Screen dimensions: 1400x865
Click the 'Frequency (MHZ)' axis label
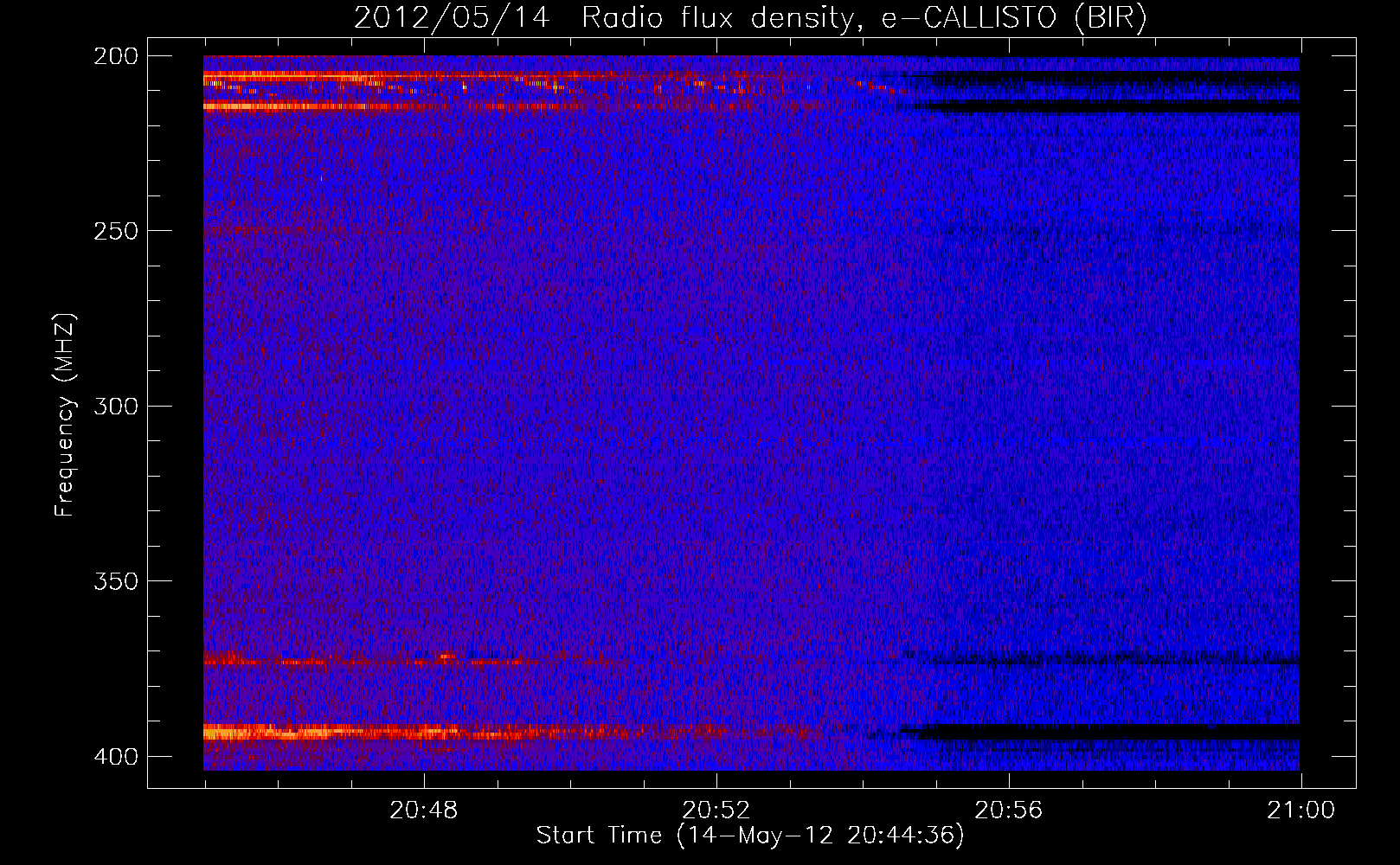coord(65,414)
